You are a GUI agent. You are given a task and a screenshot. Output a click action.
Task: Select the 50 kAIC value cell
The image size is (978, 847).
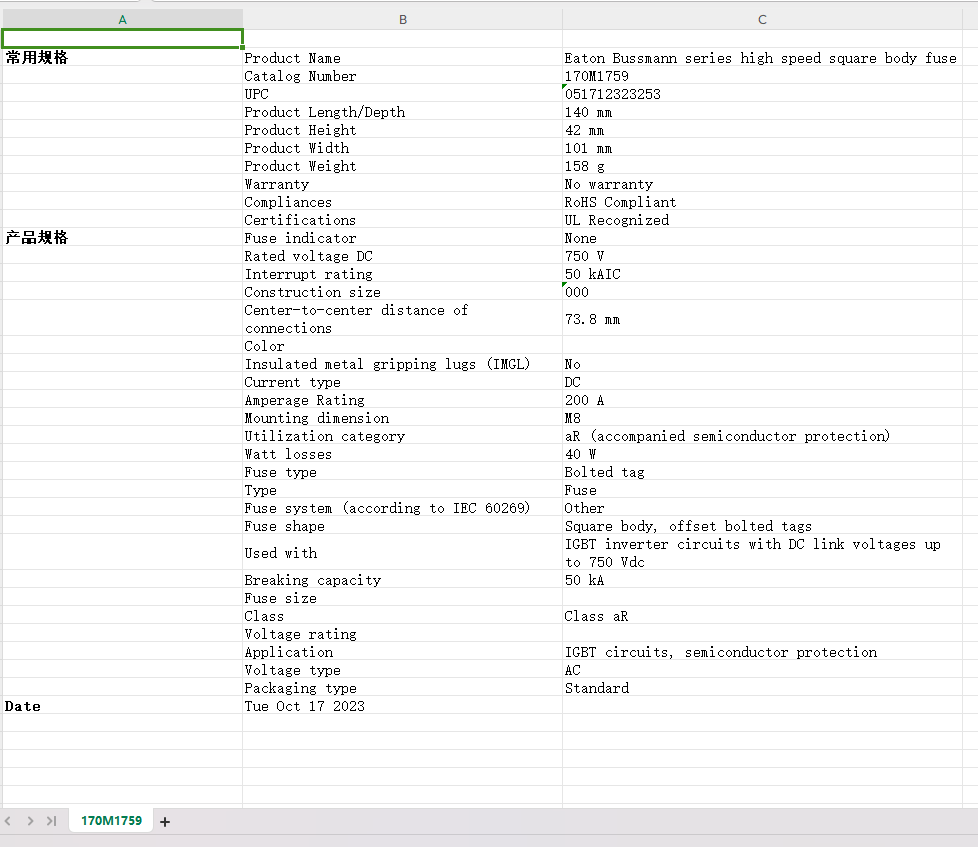coord(762,274)
